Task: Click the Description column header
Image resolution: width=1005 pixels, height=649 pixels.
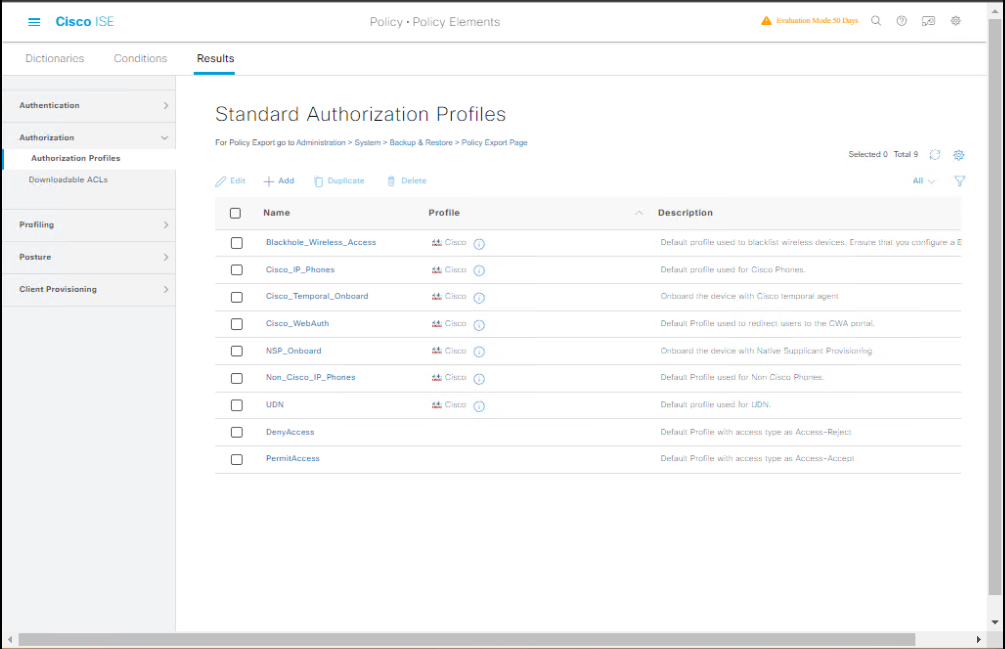Action: point(685,213)
